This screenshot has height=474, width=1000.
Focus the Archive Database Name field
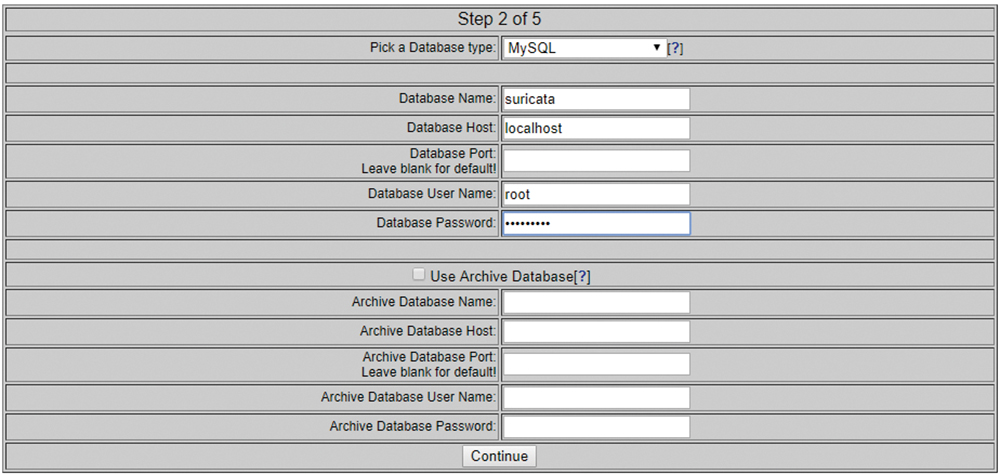coord(596,302)
